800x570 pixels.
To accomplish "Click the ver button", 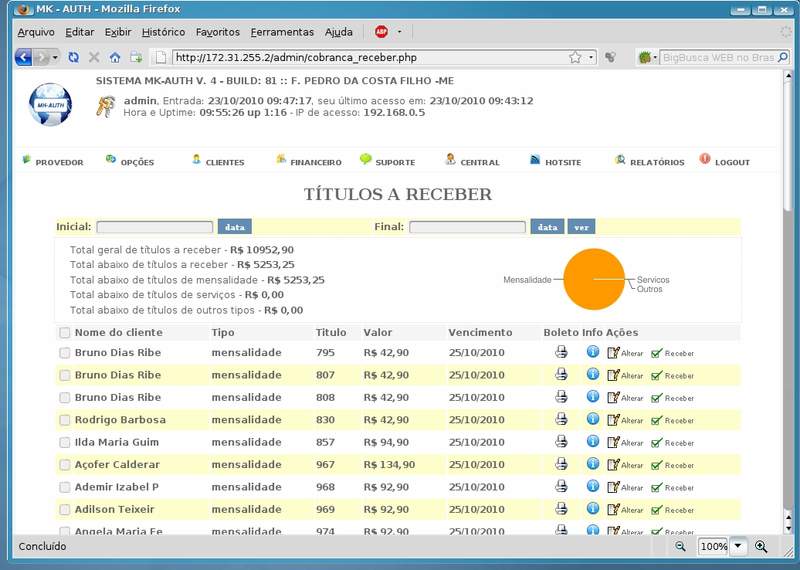I will click(x=582, y=227).
